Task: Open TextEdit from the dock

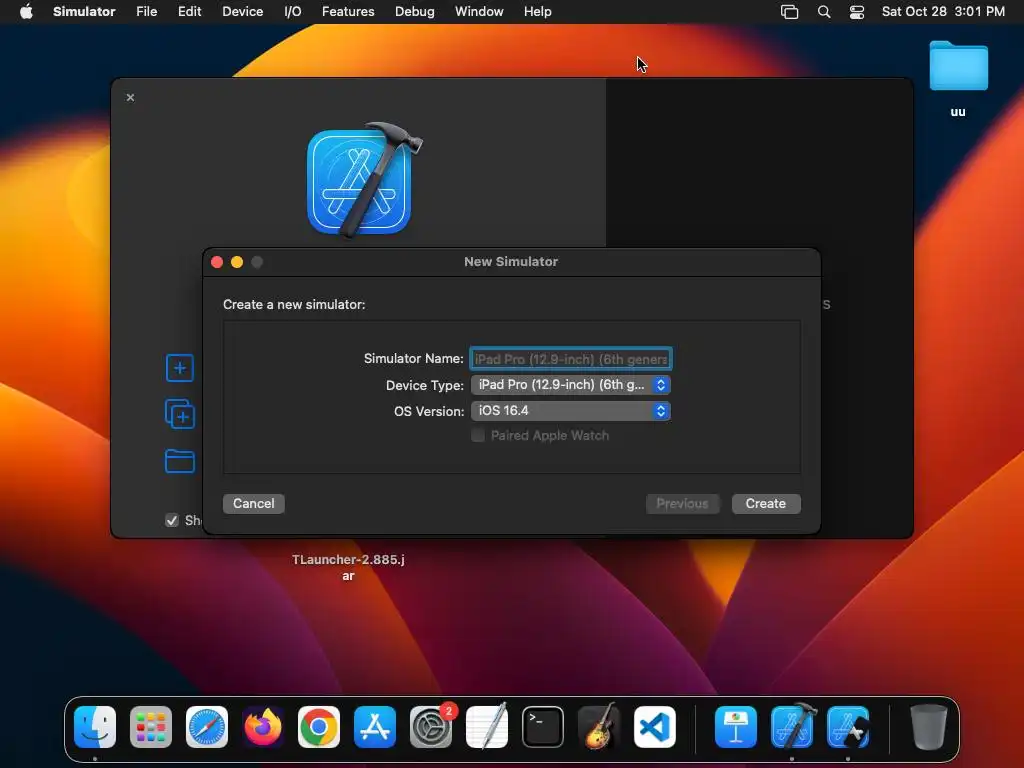Action: click(x=487, y=727)
